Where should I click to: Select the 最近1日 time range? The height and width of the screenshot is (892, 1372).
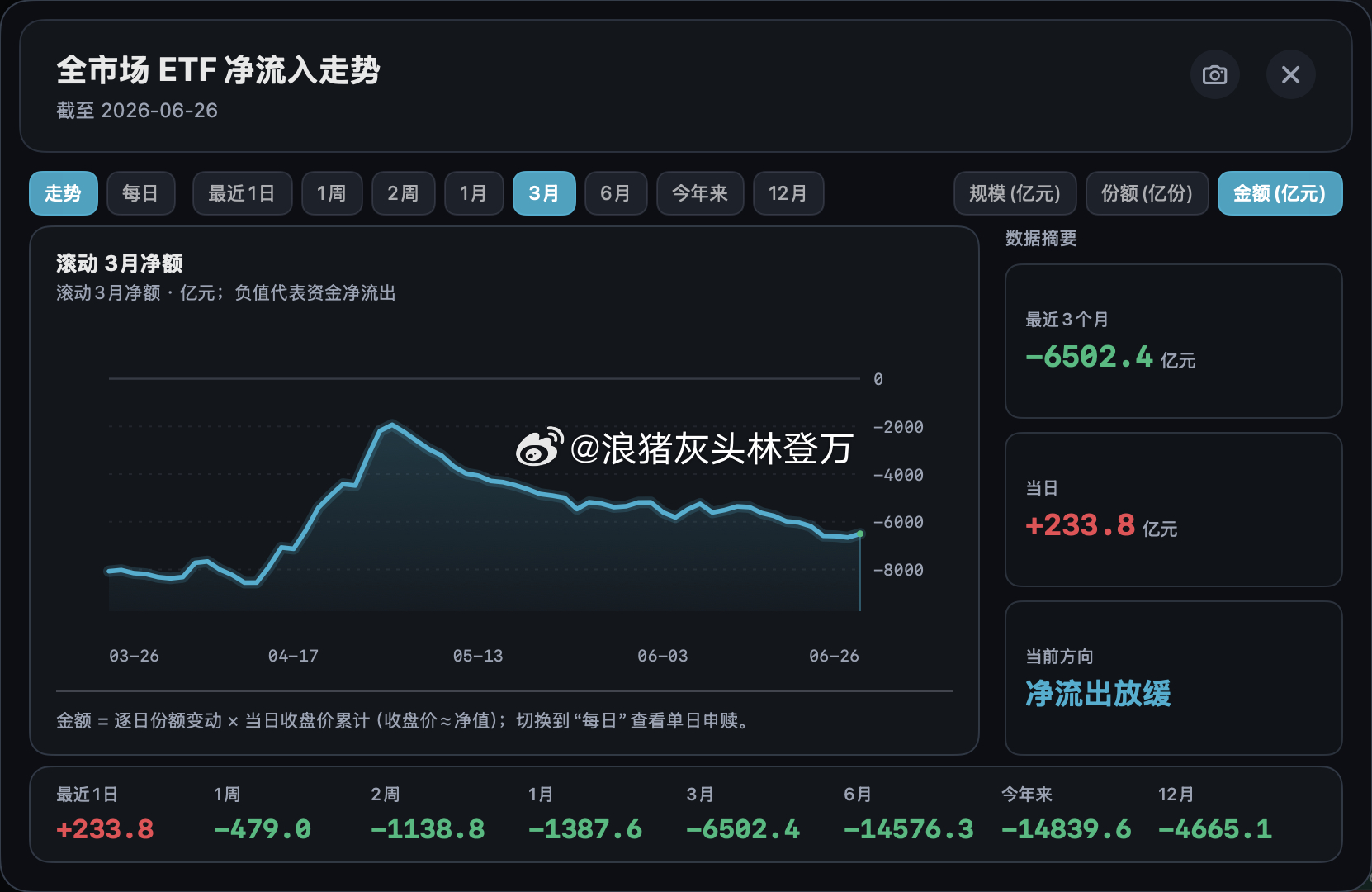tap(242, 193)
